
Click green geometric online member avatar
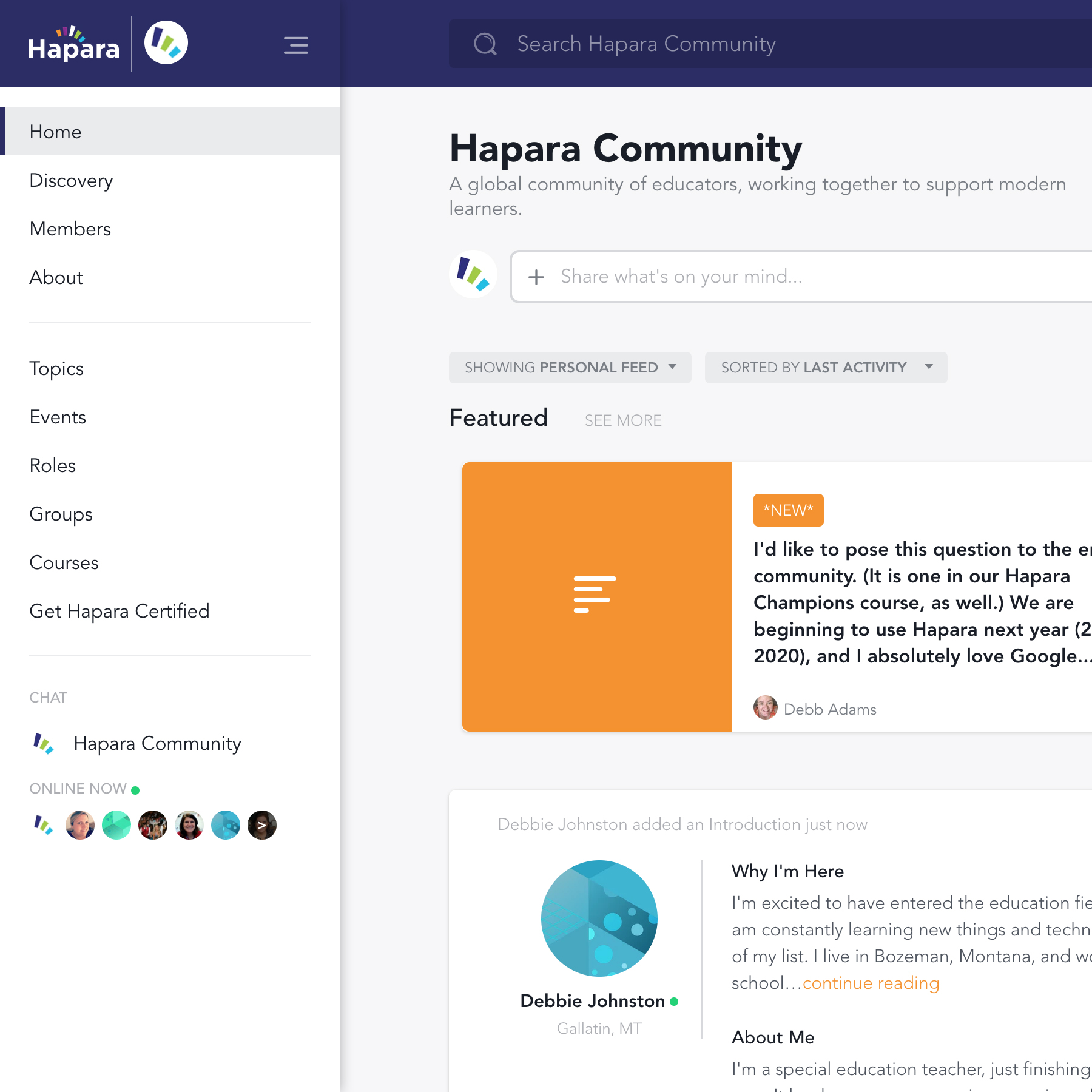point(116,825)
